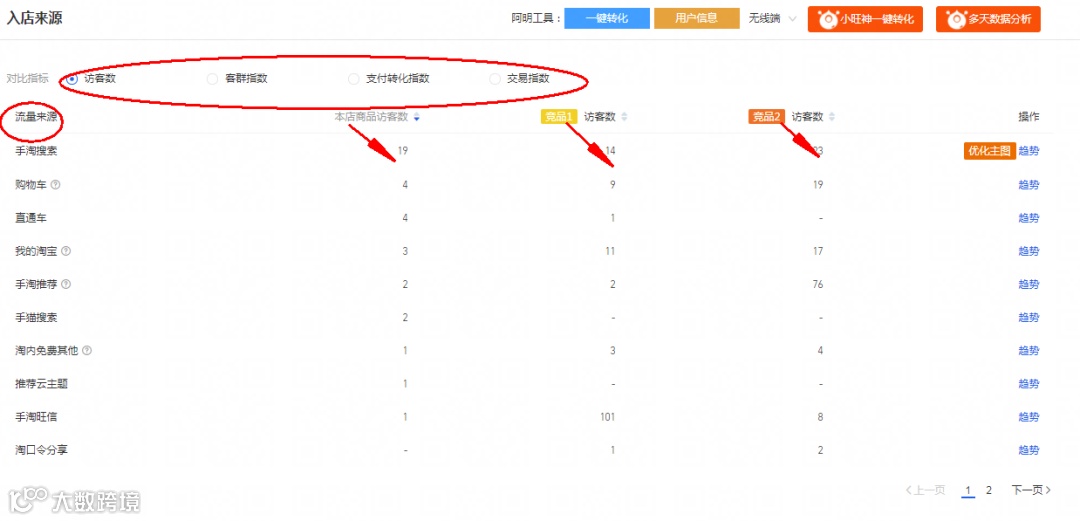The height and width of the screenshot is (521, 1080).
Task: Click the 手淘搜索 source name
Action: [36, 152]
